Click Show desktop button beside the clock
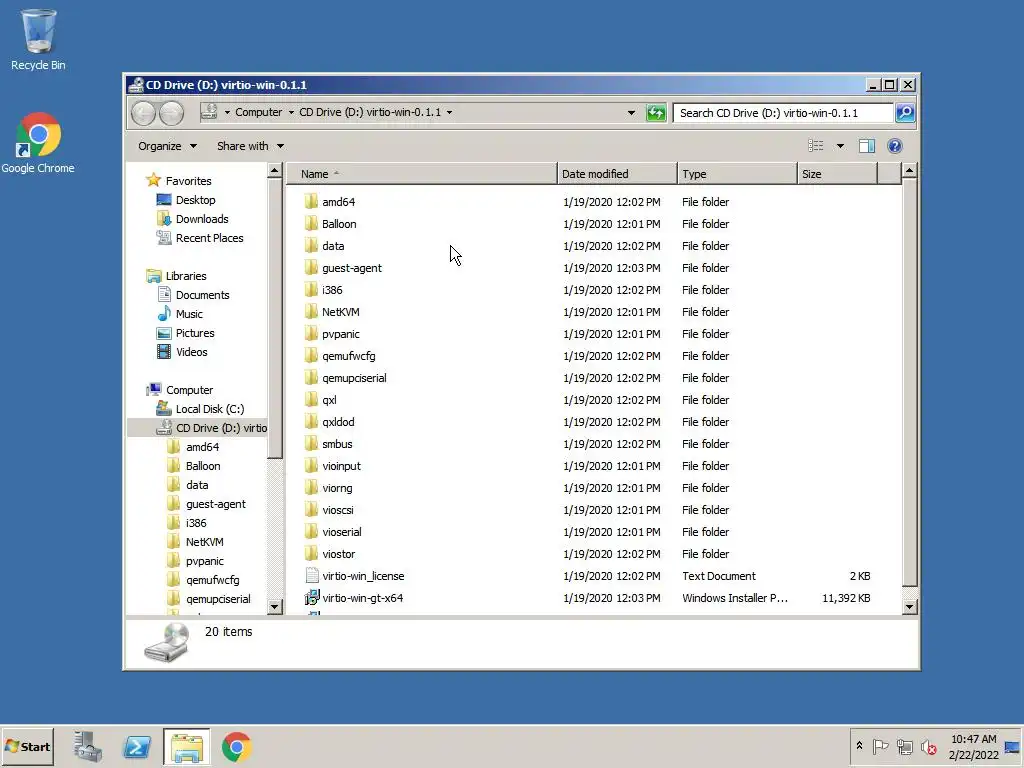Image resolution: width=1024 pixels, height=768 pixels. click(x=1012, y=746)
